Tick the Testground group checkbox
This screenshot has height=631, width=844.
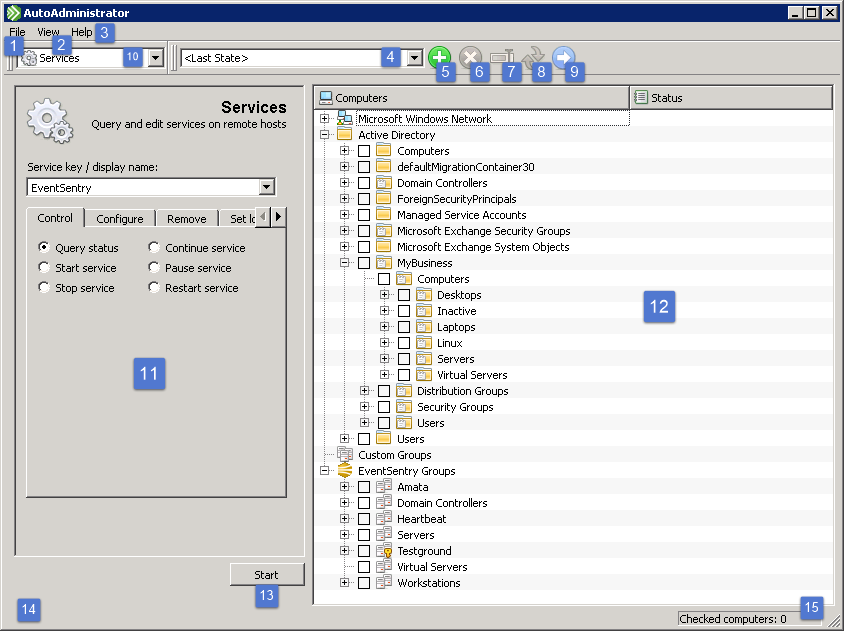[364, 551]
